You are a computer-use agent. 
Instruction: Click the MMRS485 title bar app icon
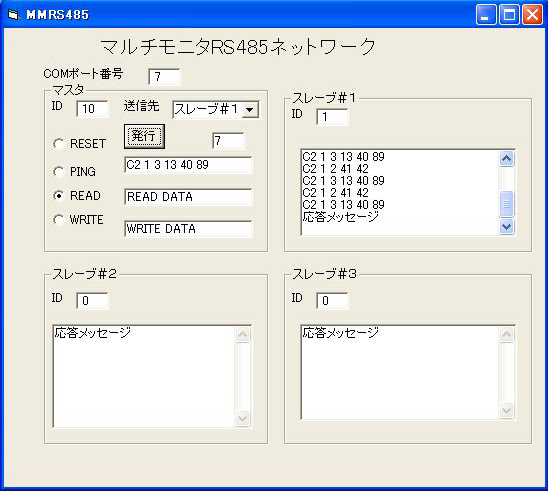click(13, 15)
